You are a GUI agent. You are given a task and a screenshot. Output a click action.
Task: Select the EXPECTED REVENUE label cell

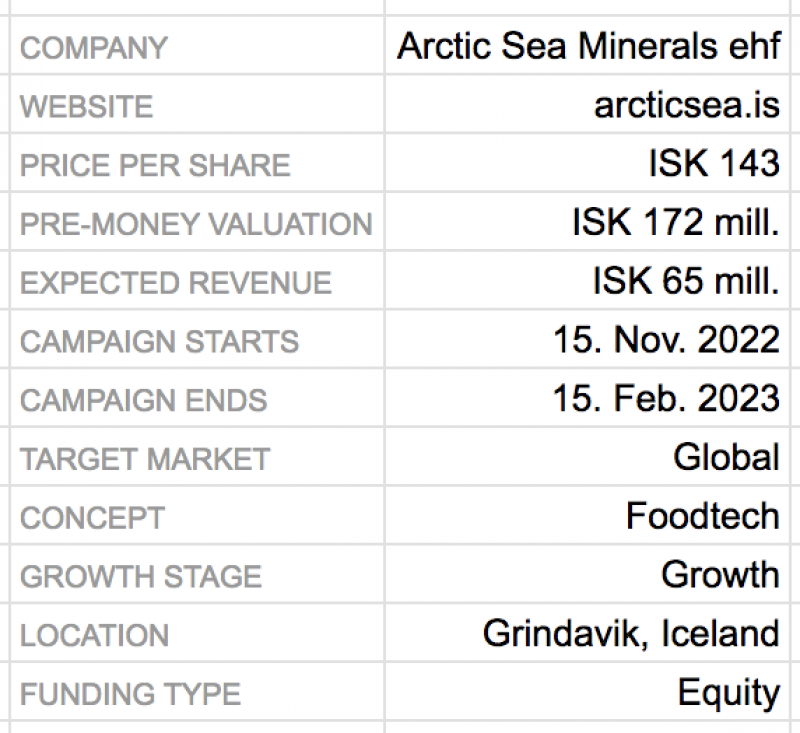176,283
